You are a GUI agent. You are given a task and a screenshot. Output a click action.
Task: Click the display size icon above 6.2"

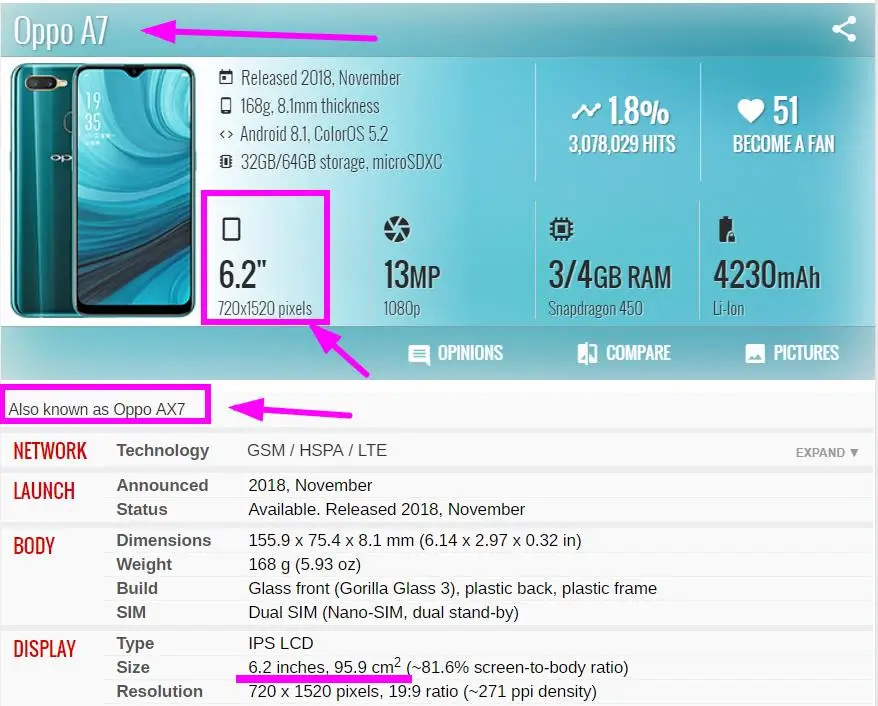[231, 229]
